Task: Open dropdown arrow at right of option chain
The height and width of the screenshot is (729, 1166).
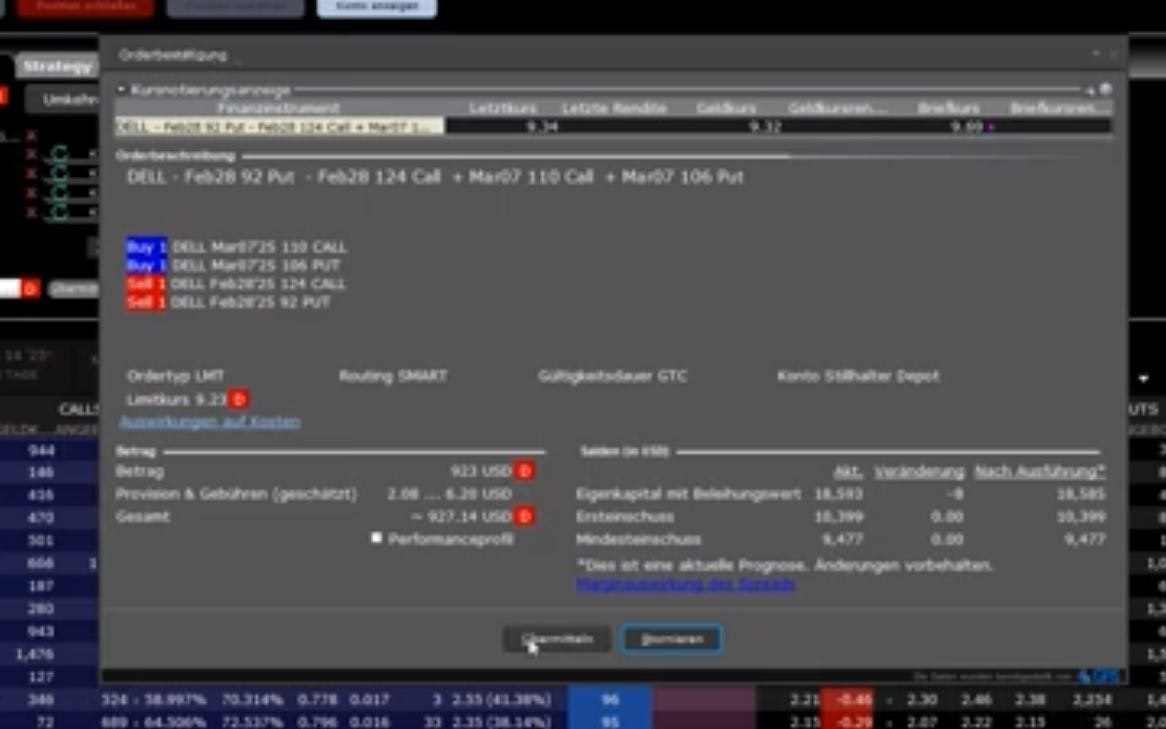Action: [x=1144, y=379]
